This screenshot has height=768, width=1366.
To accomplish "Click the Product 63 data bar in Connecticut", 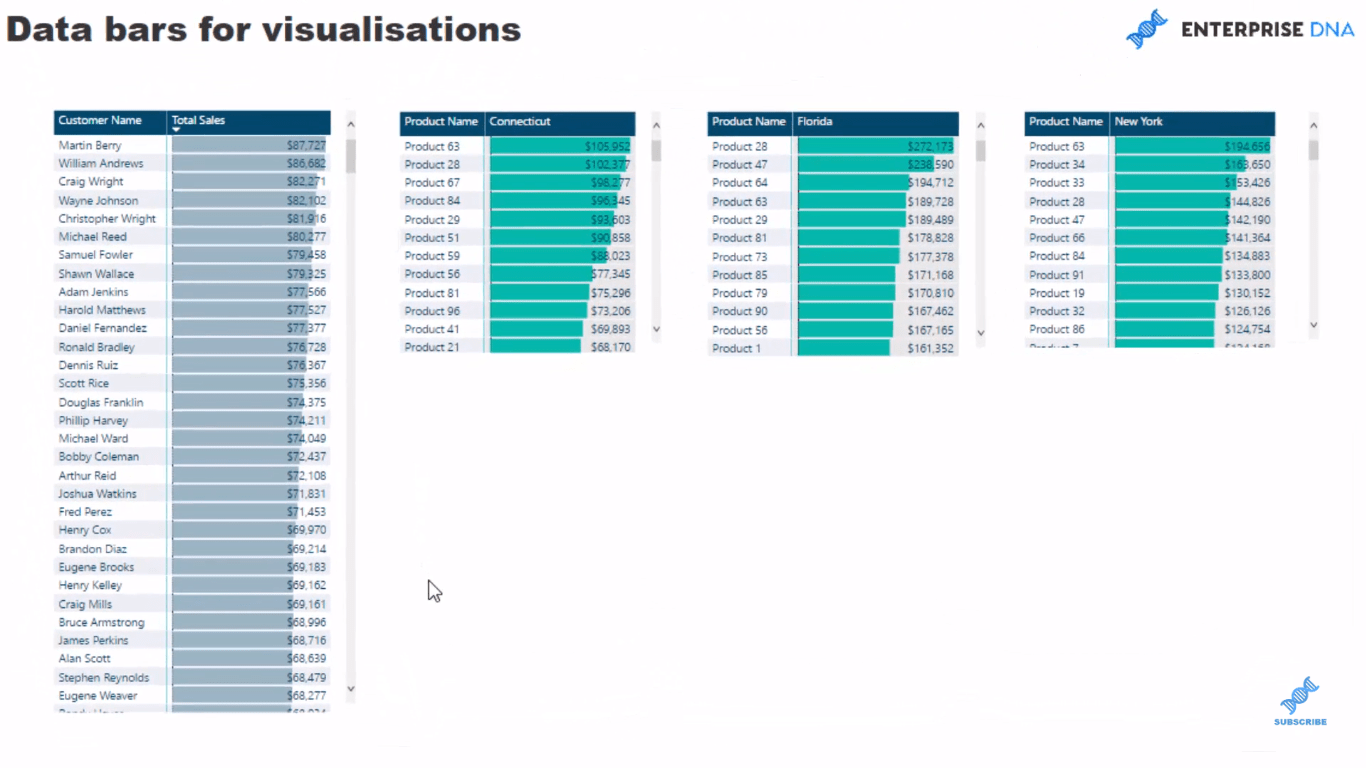I will pos(560,147).
